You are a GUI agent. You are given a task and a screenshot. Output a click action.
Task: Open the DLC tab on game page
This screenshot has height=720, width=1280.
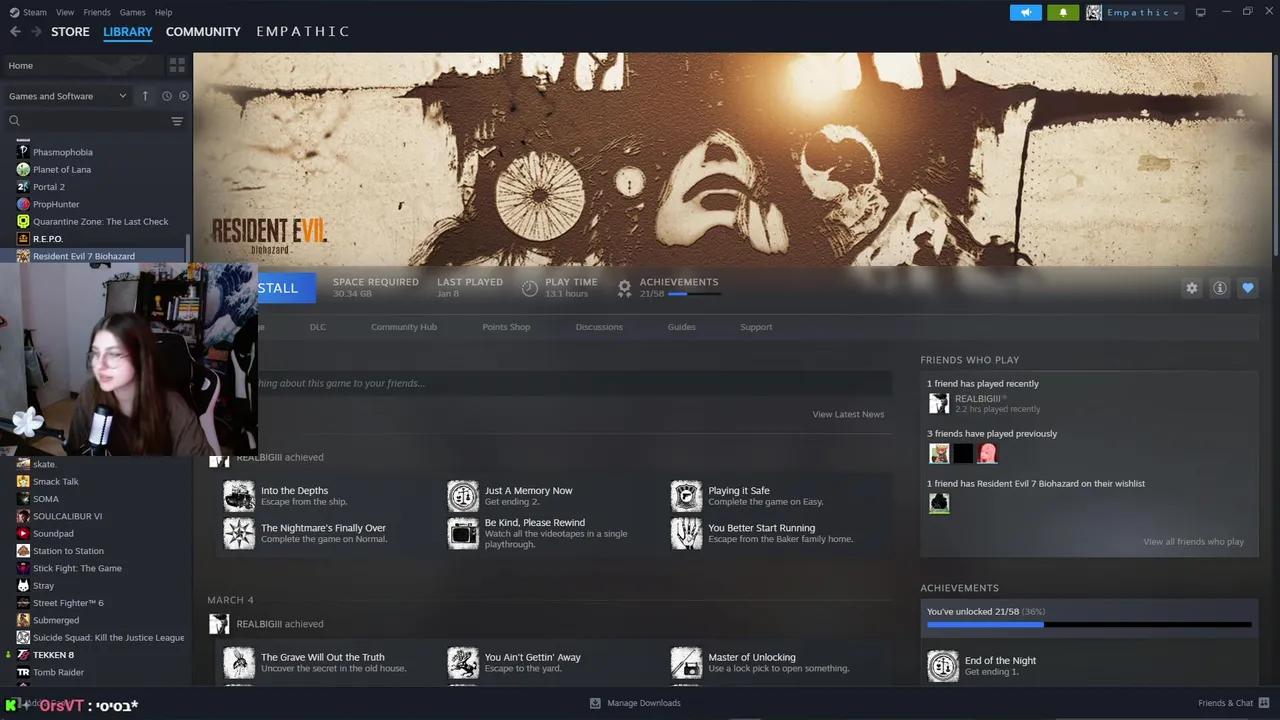[x=318, y=327]
